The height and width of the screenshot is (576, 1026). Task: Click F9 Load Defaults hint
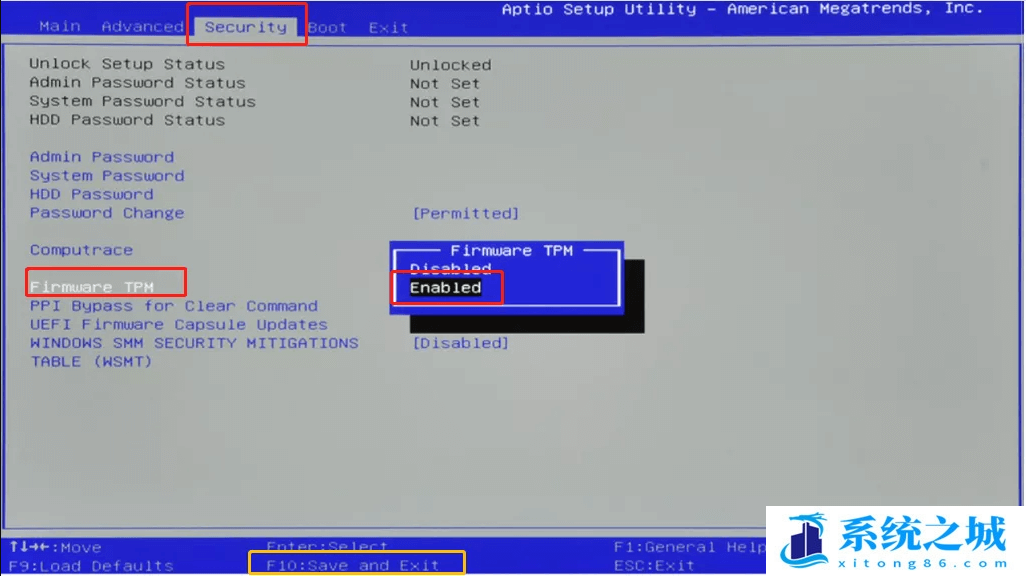coord(91,565)
